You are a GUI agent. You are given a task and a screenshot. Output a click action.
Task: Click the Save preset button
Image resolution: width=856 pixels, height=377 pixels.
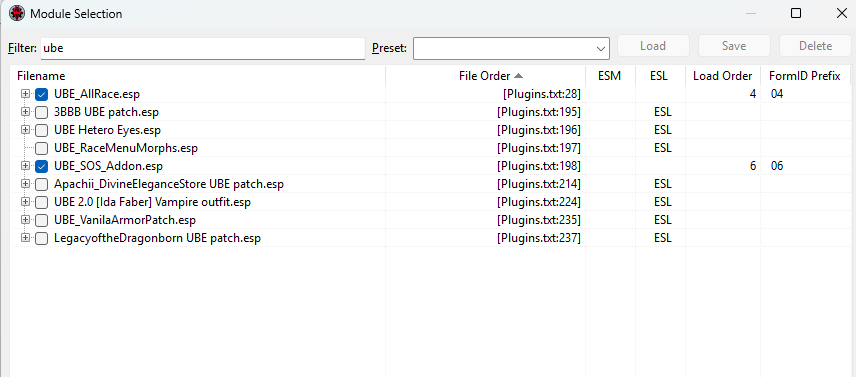point(734,46)
